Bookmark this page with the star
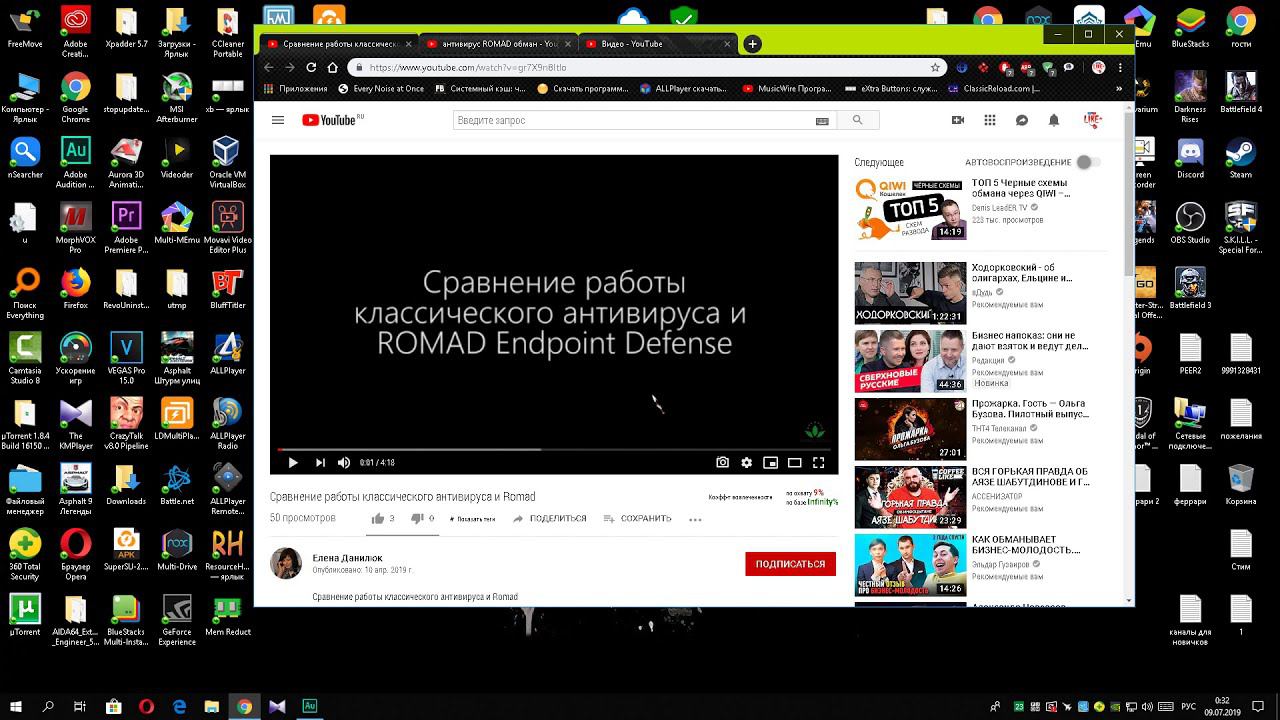This screenshot has height=720, width=1280. click(x=935, y=67)
